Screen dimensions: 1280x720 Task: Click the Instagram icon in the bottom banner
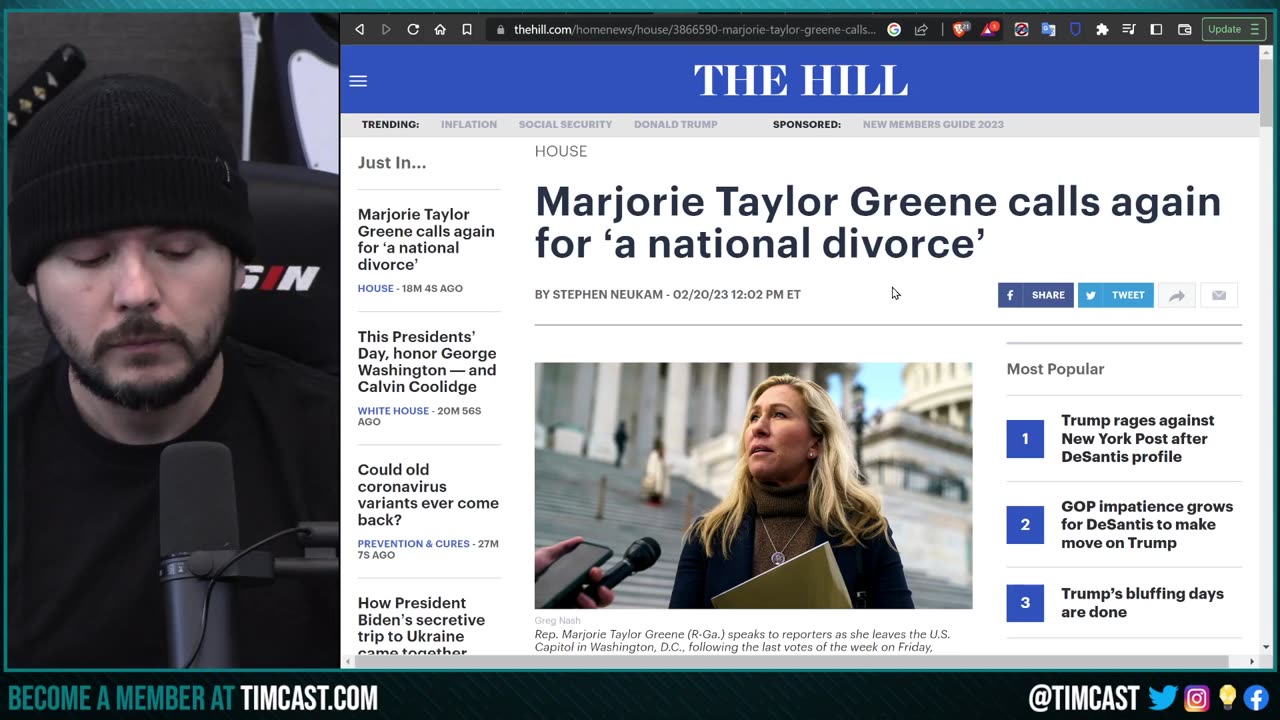[x=1196, y=697]
